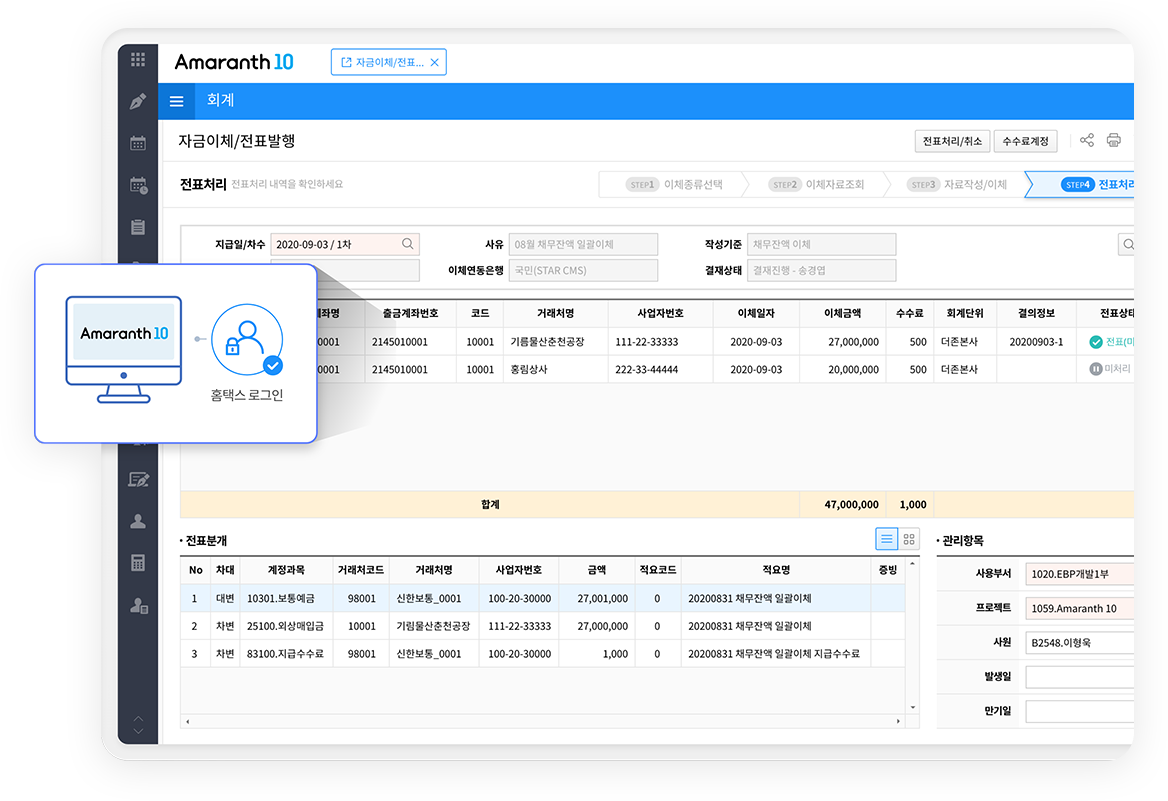Screen dimensions: 1168x801
Task: Open the person icon in sidebar
Action: click(x=138, y=521)
